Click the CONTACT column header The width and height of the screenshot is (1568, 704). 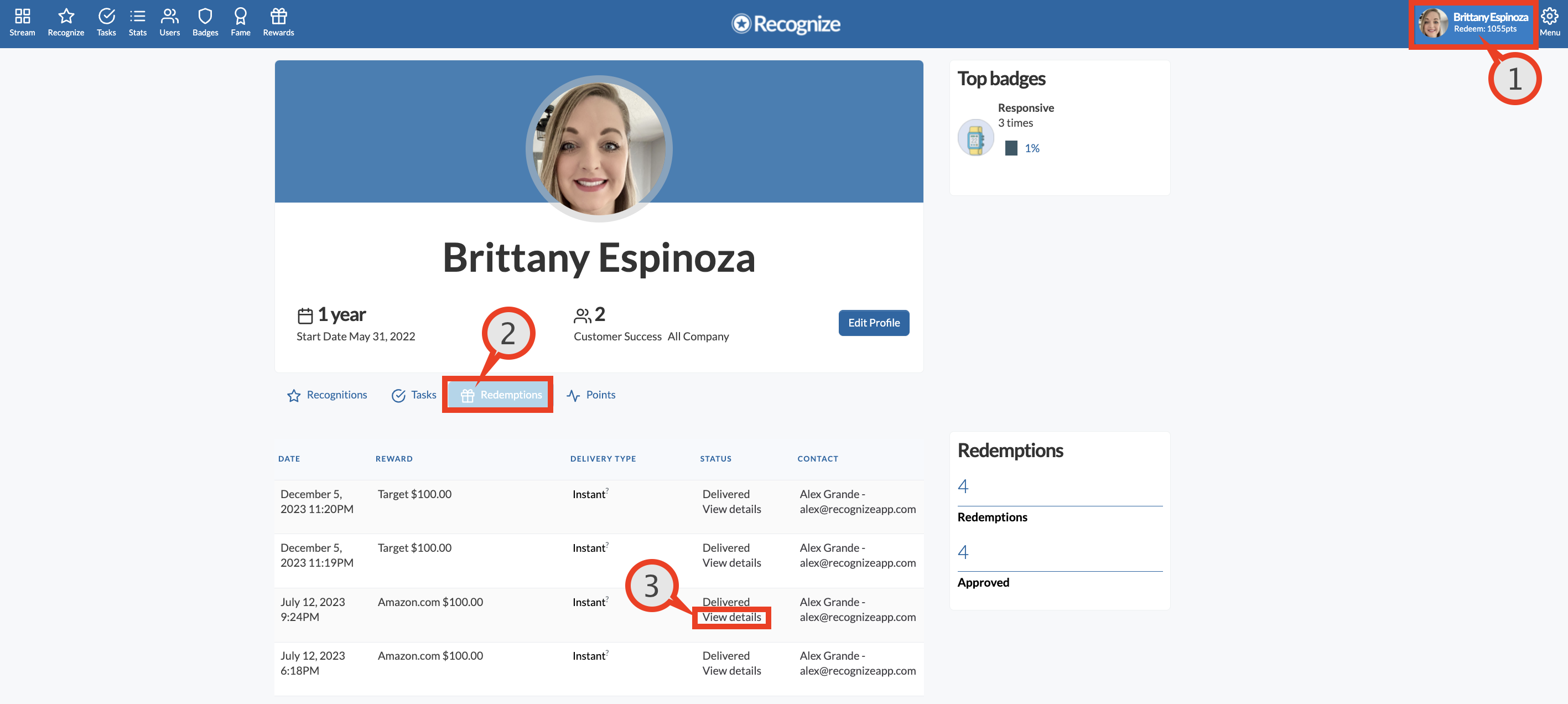pyautogui.click(x=818, y=459)
